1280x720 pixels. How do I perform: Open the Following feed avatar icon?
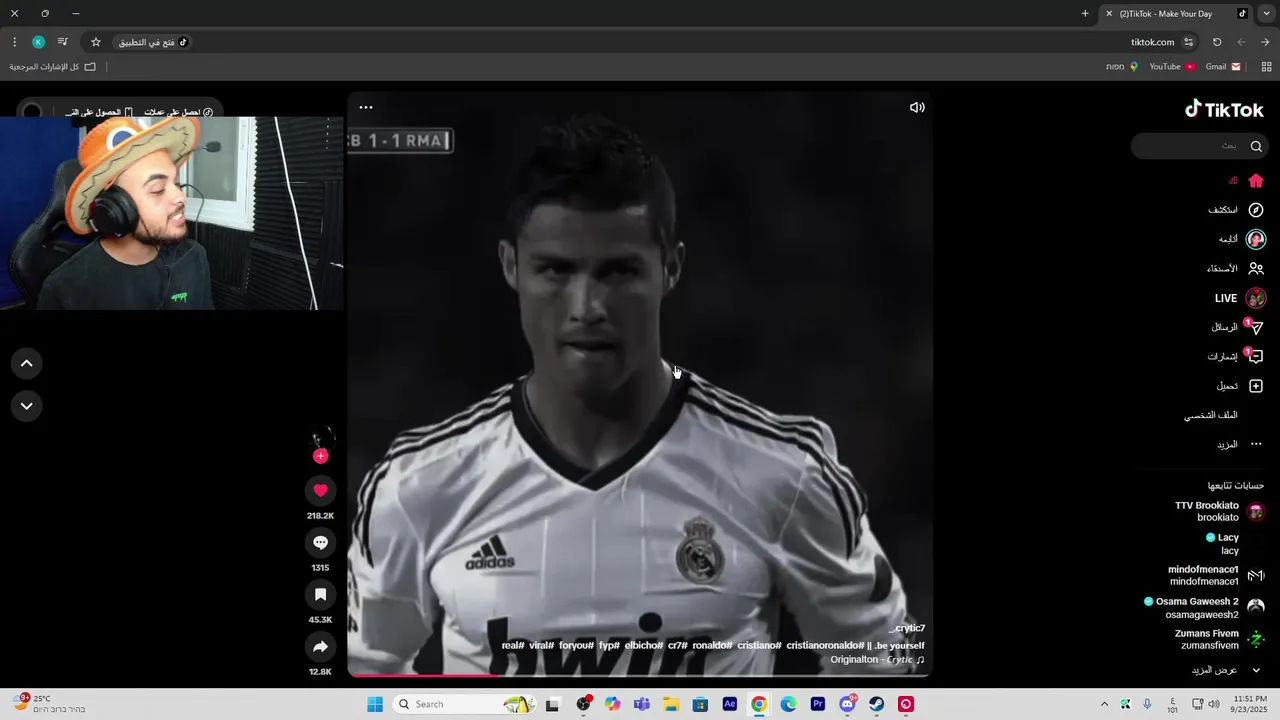[x=1256, y=239]
